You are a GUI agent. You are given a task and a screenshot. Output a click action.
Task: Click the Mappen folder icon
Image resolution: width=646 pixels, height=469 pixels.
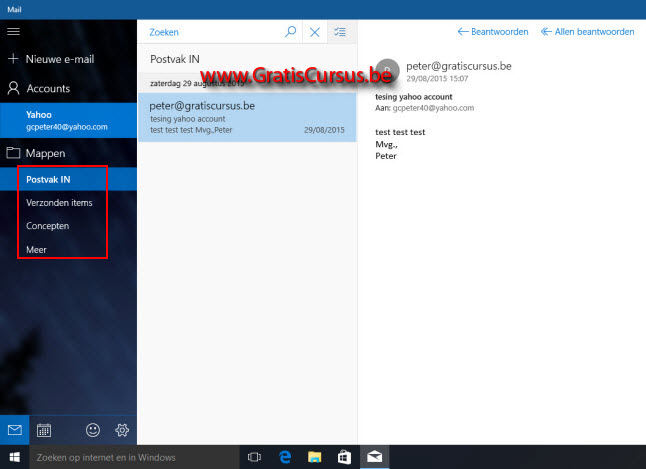[x=13, y=153]
